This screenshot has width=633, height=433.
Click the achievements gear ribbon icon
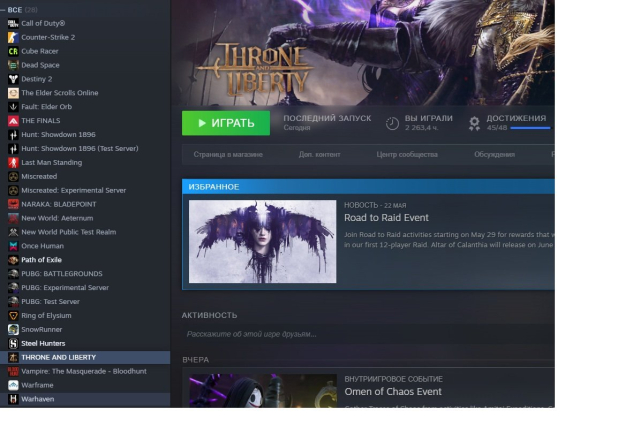pos(474,123)
